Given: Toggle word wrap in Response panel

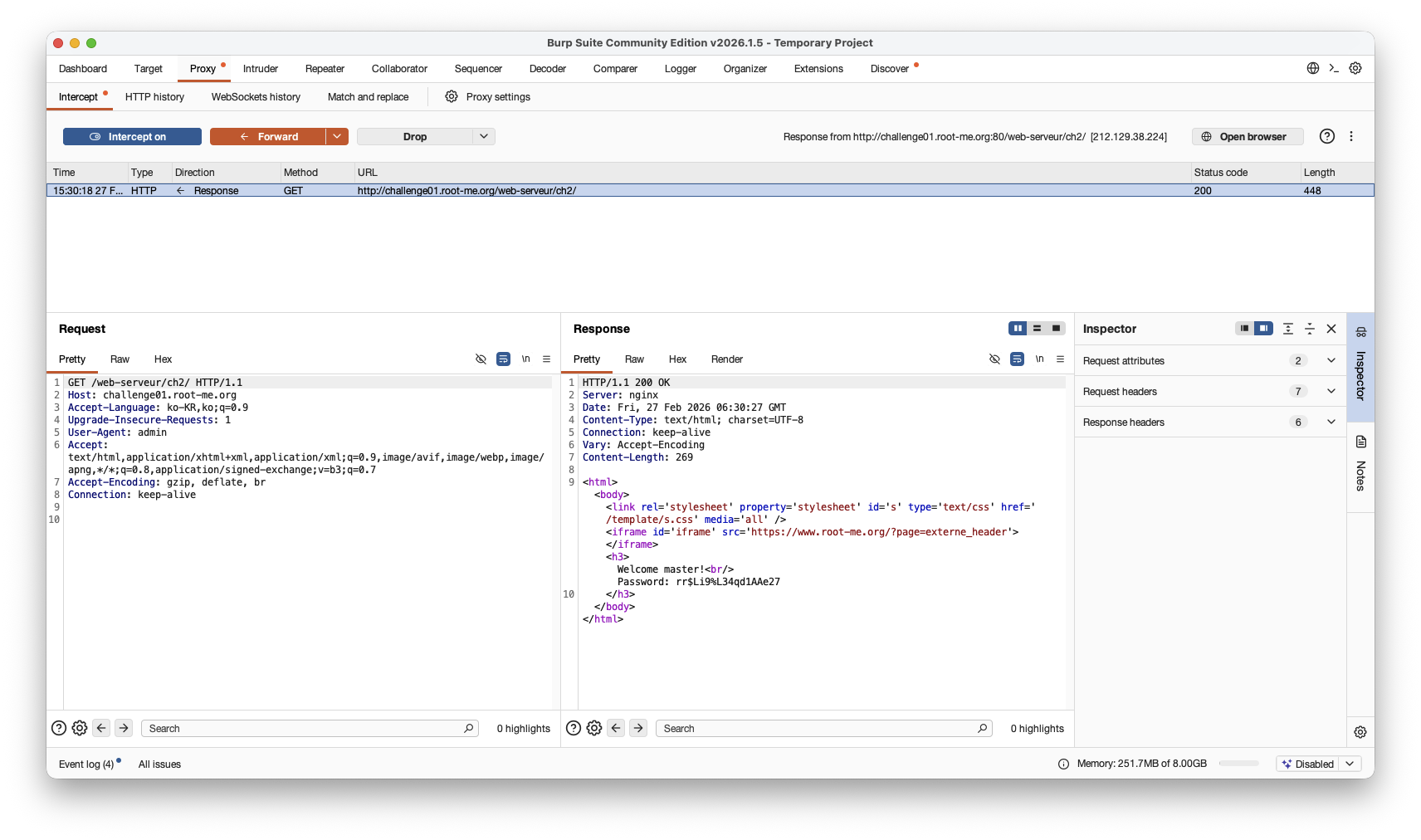Looking at the screenshot, I should [x=1017, y=359].
